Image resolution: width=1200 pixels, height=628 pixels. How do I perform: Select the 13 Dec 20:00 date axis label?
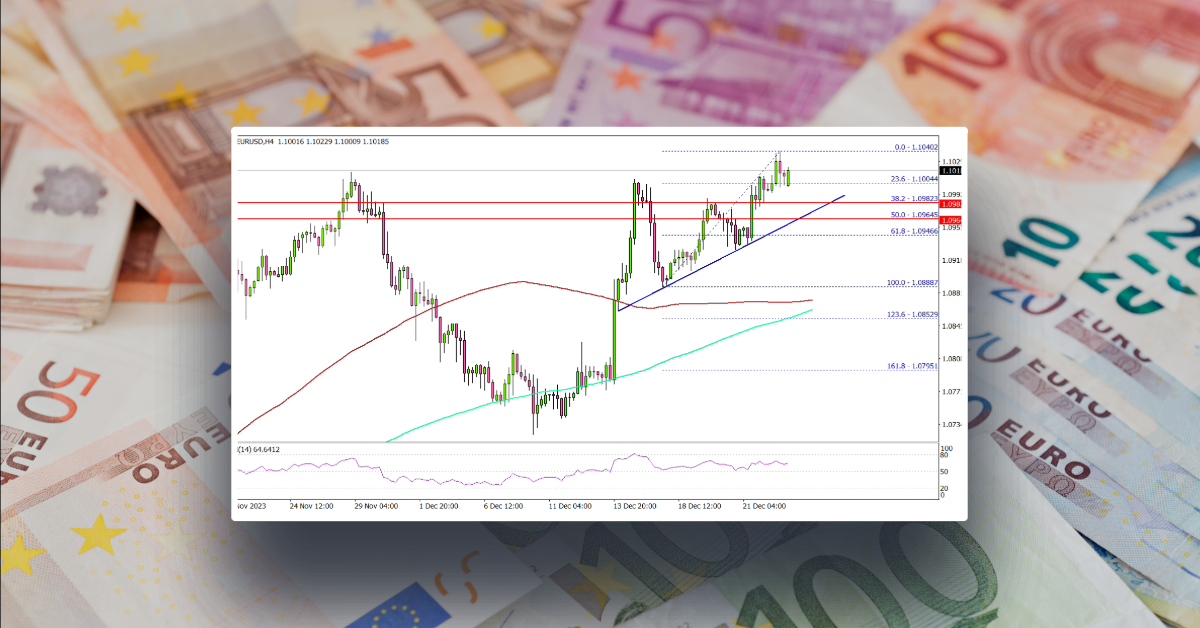(x=633, y=506)
